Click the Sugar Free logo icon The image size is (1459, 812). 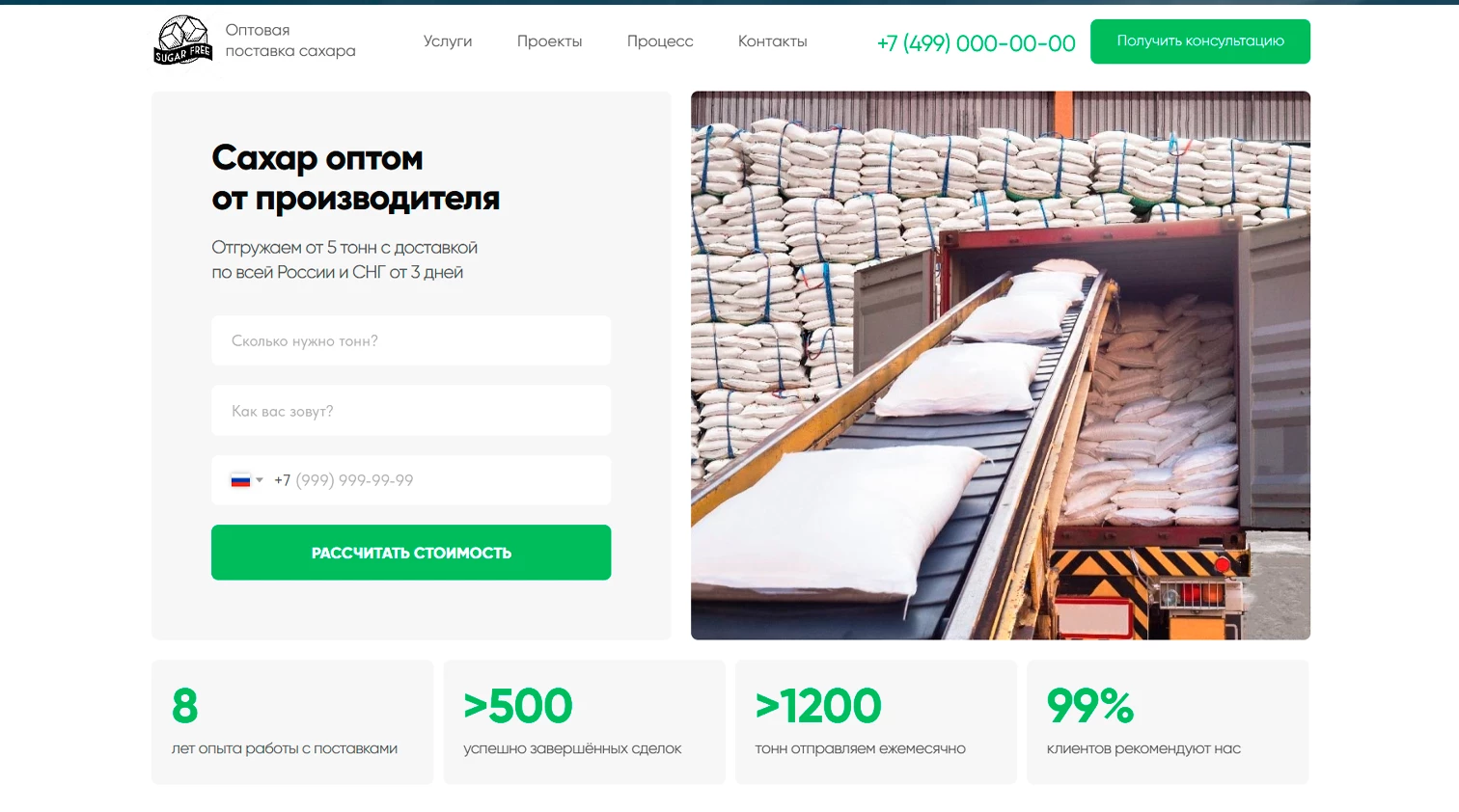tap(183, 41)
